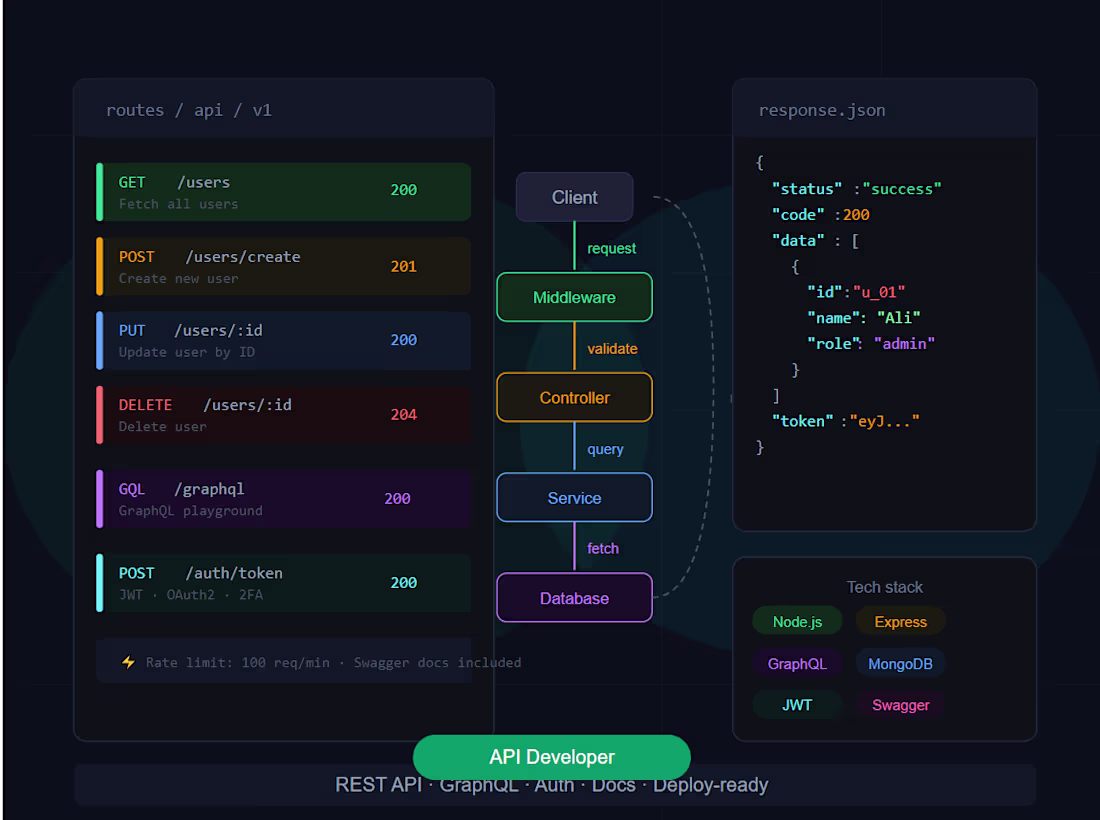Select the GET /users route row
The image size is (1100, 820).
click(283, 192)
